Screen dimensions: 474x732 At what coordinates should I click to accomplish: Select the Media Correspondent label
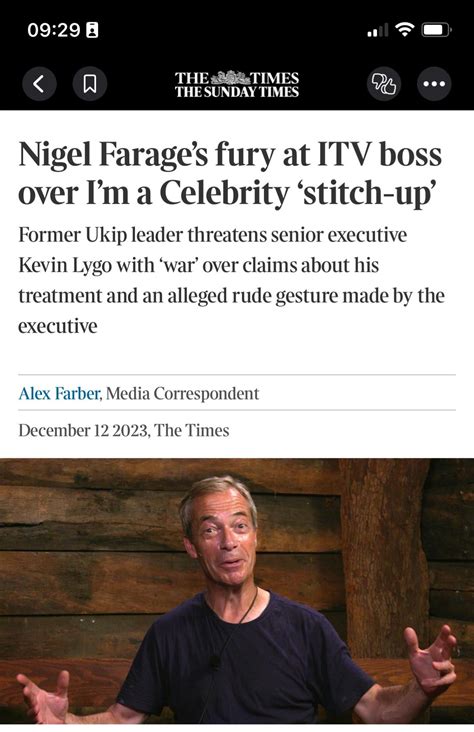coord(182,394)
